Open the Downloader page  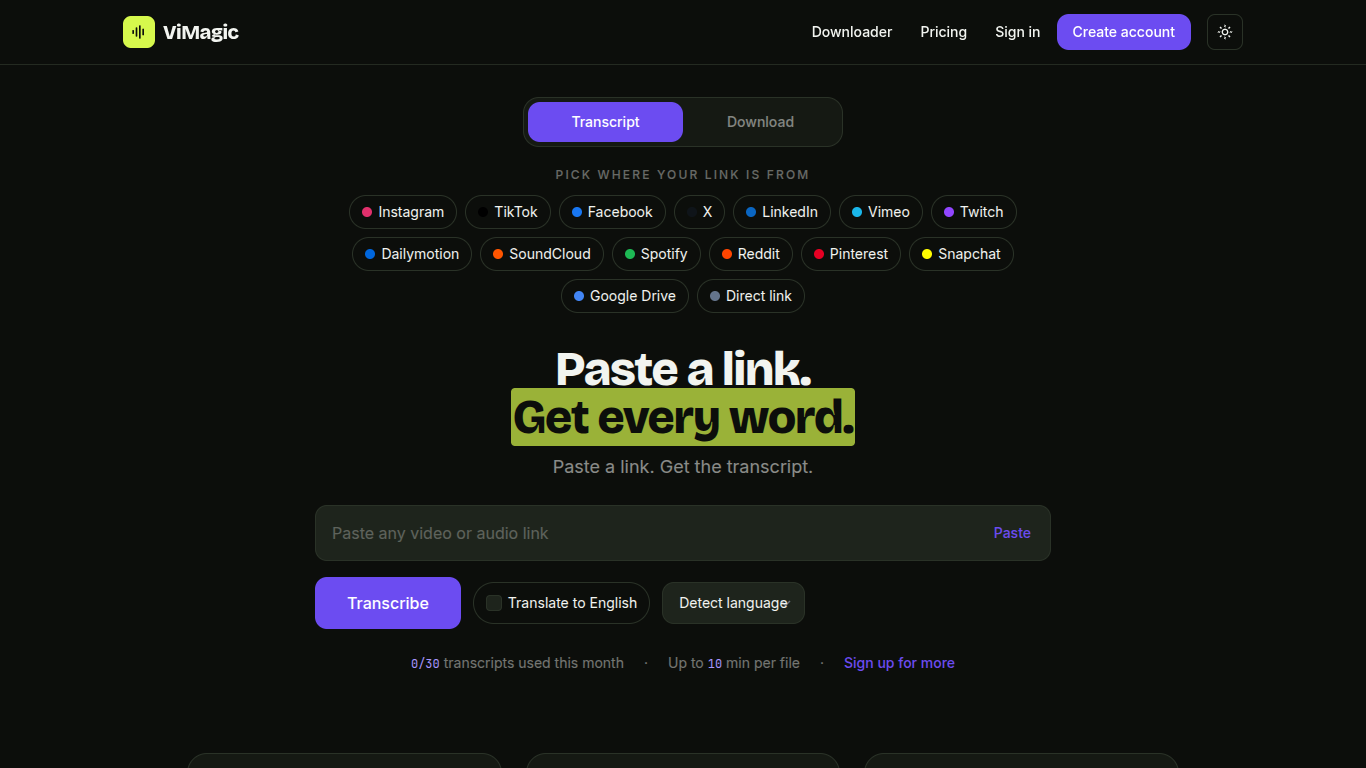coord(852,32)
